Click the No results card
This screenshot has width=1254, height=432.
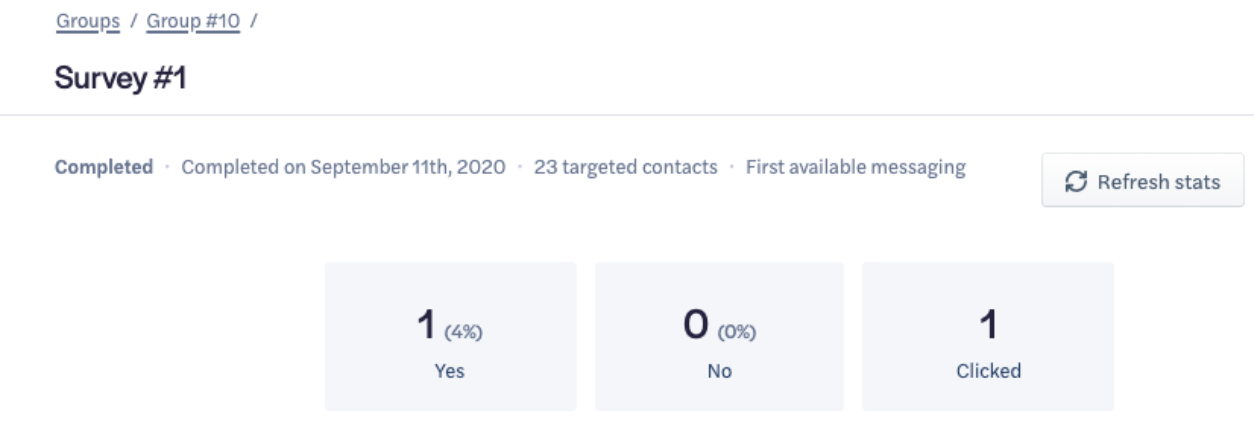coord(719,337)
